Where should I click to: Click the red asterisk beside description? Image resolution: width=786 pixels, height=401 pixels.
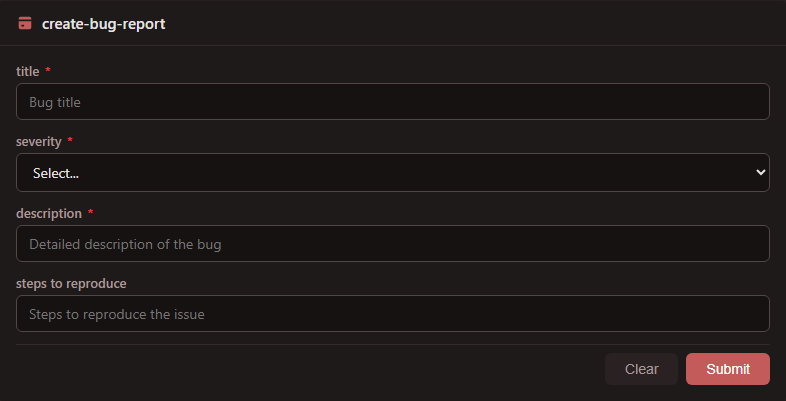tap(91, 213)
